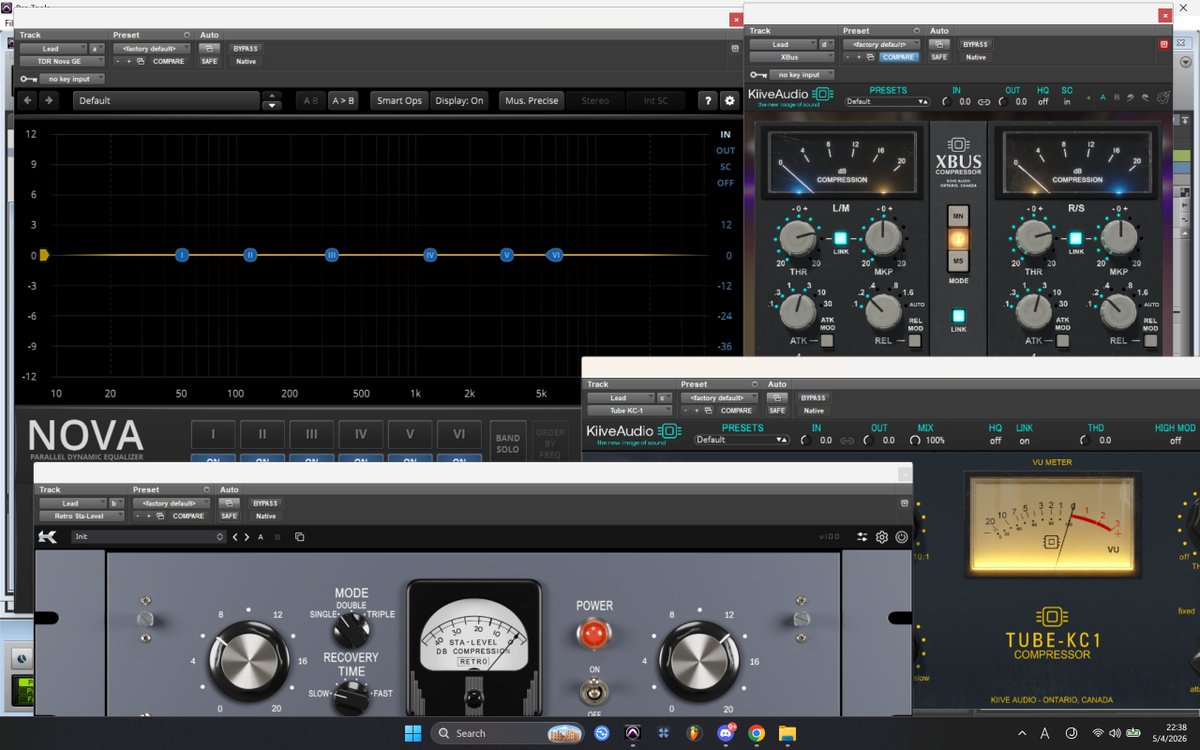Screen dimensions: 1200x750
Task: Click the Windows taskbar Search box
Action: 508,733
